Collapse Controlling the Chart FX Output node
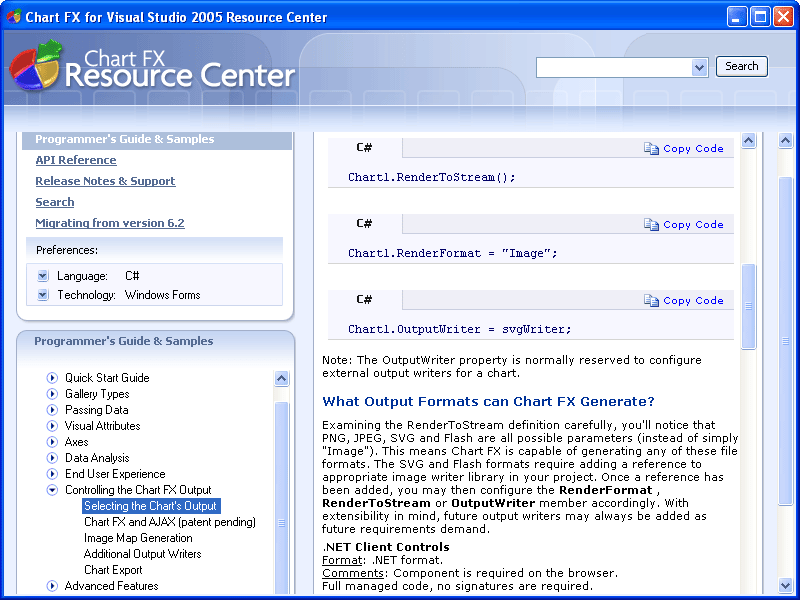Viewport: 800px width, 600px height. [52, 490]
